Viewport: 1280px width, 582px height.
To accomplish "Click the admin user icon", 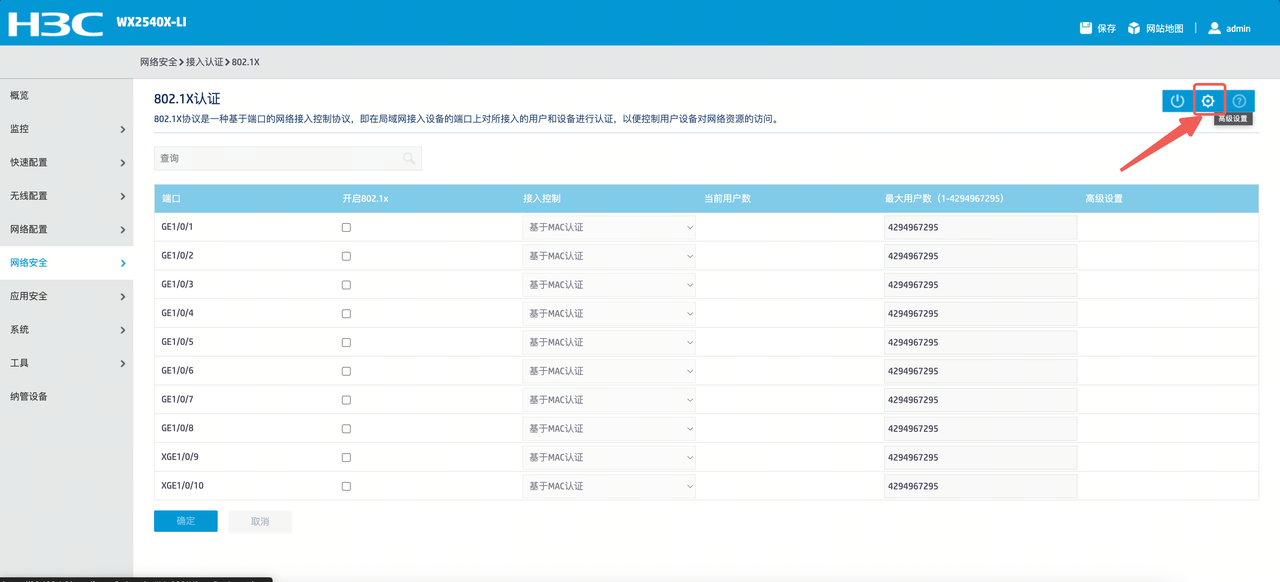I will [1214, 28].
